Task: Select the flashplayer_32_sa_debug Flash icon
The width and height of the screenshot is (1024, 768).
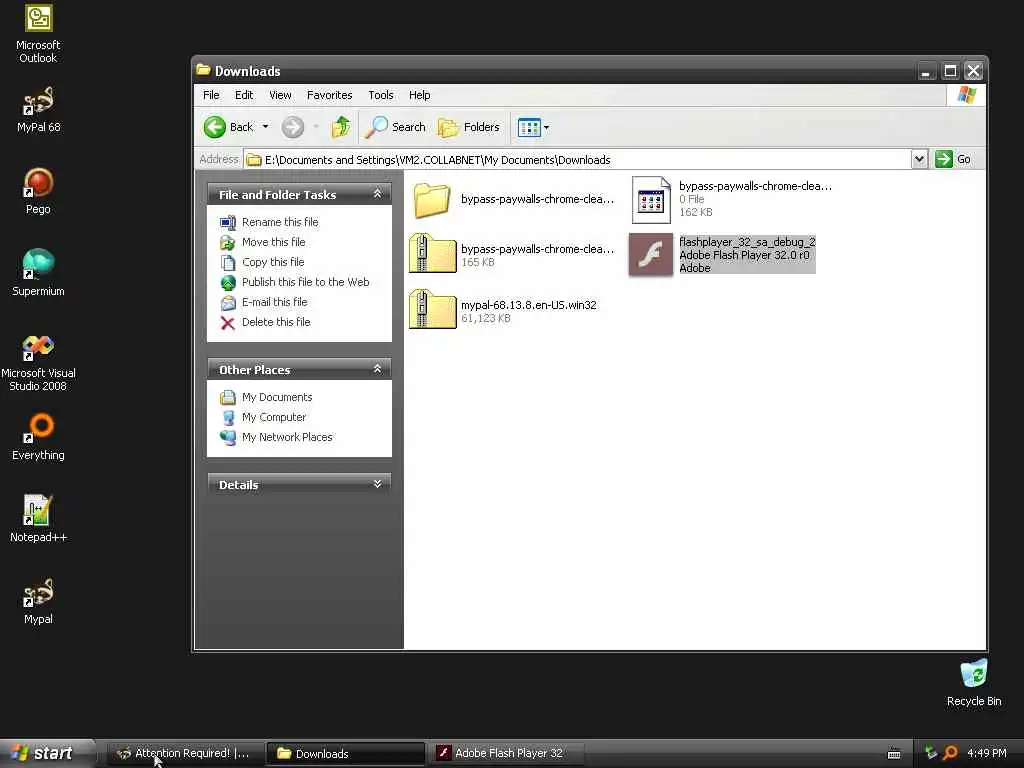Action: 650,255
